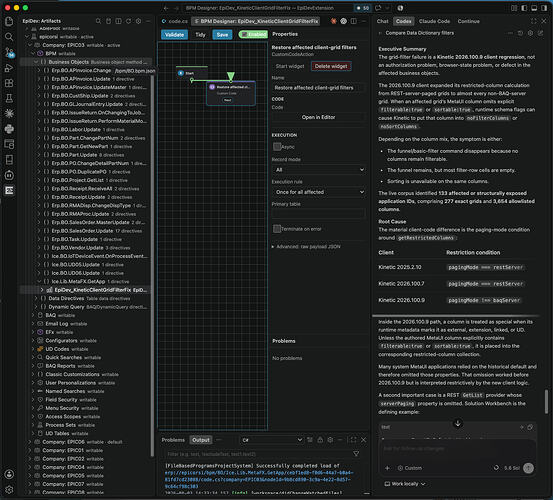Click the chat panel vertical scrollbar
The image size is (553, 500).
546,402
